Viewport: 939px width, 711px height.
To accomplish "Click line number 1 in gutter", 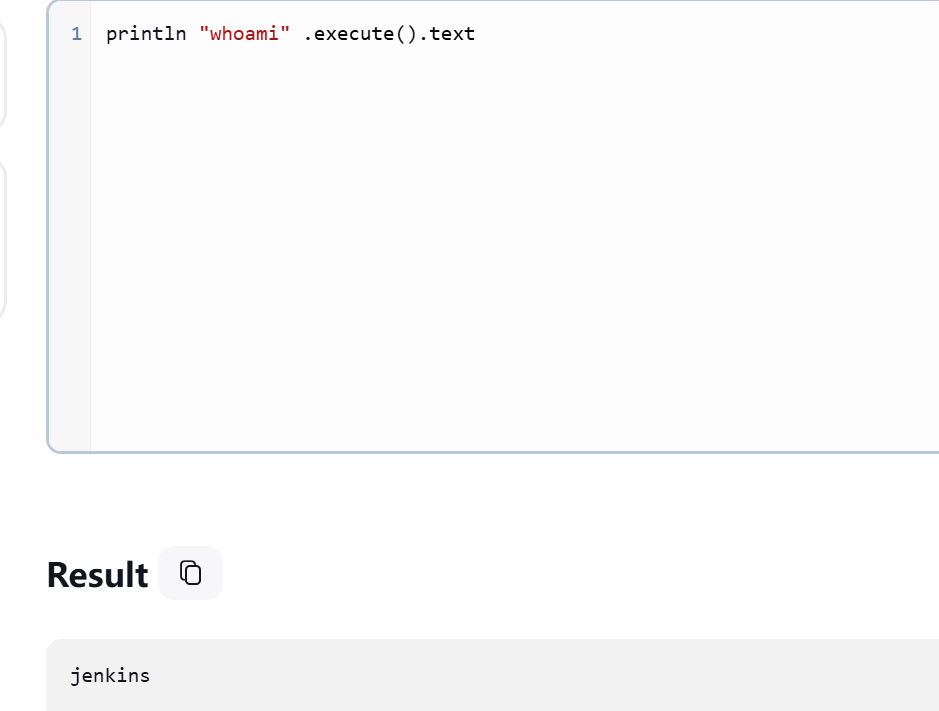I will pos(76,34).
